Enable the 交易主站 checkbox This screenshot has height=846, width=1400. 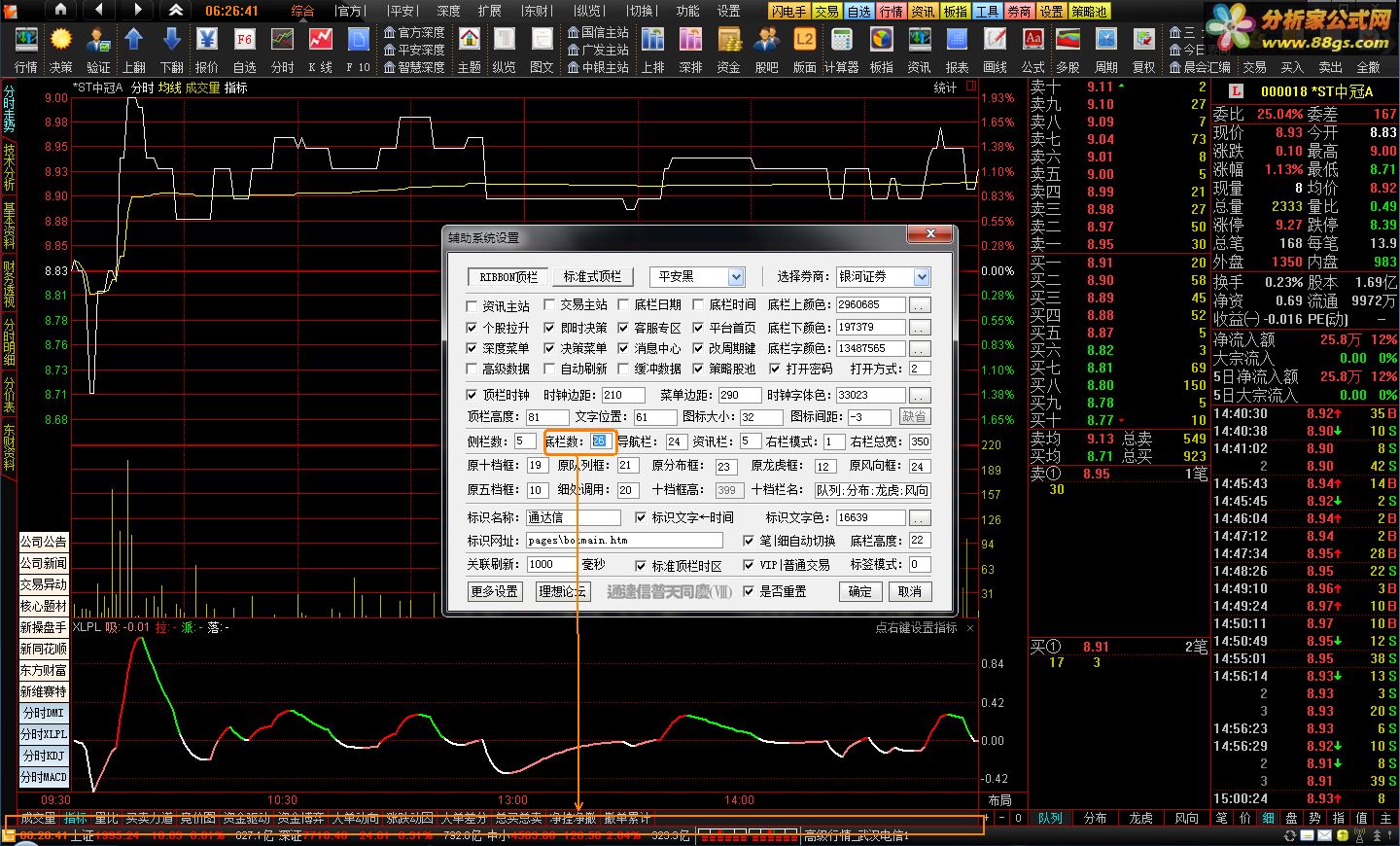point(549,304)
